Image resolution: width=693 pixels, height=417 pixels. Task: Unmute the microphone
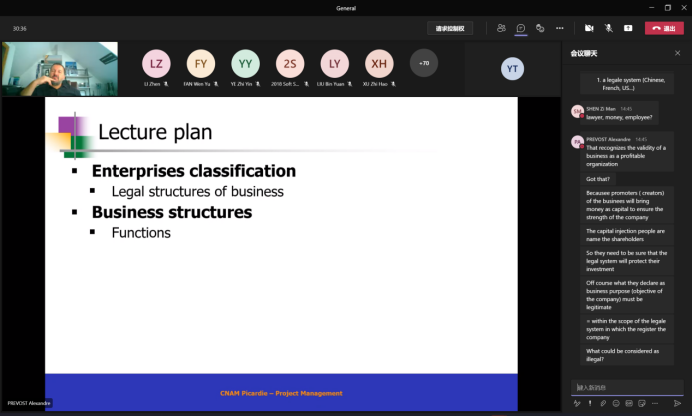tap(608, 28)
